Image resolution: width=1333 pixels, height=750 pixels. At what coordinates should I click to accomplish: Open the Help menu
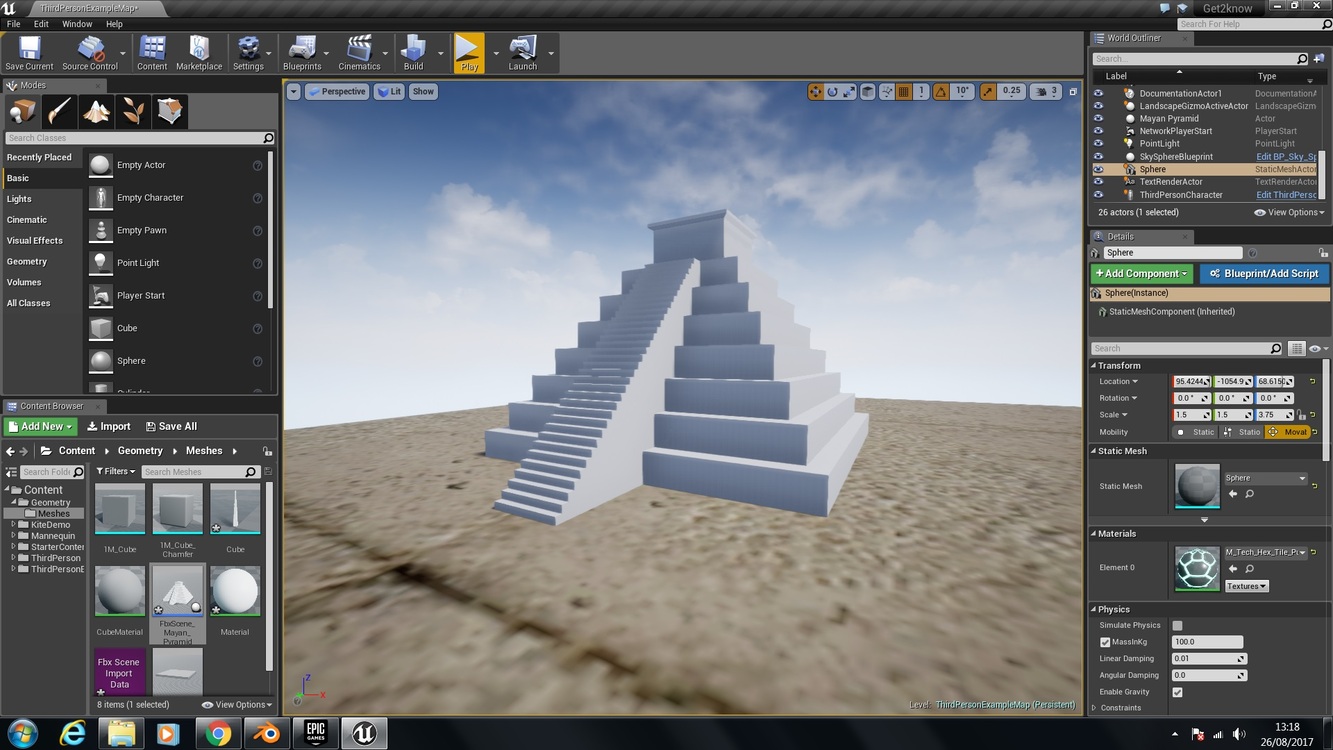coord(114,24)
